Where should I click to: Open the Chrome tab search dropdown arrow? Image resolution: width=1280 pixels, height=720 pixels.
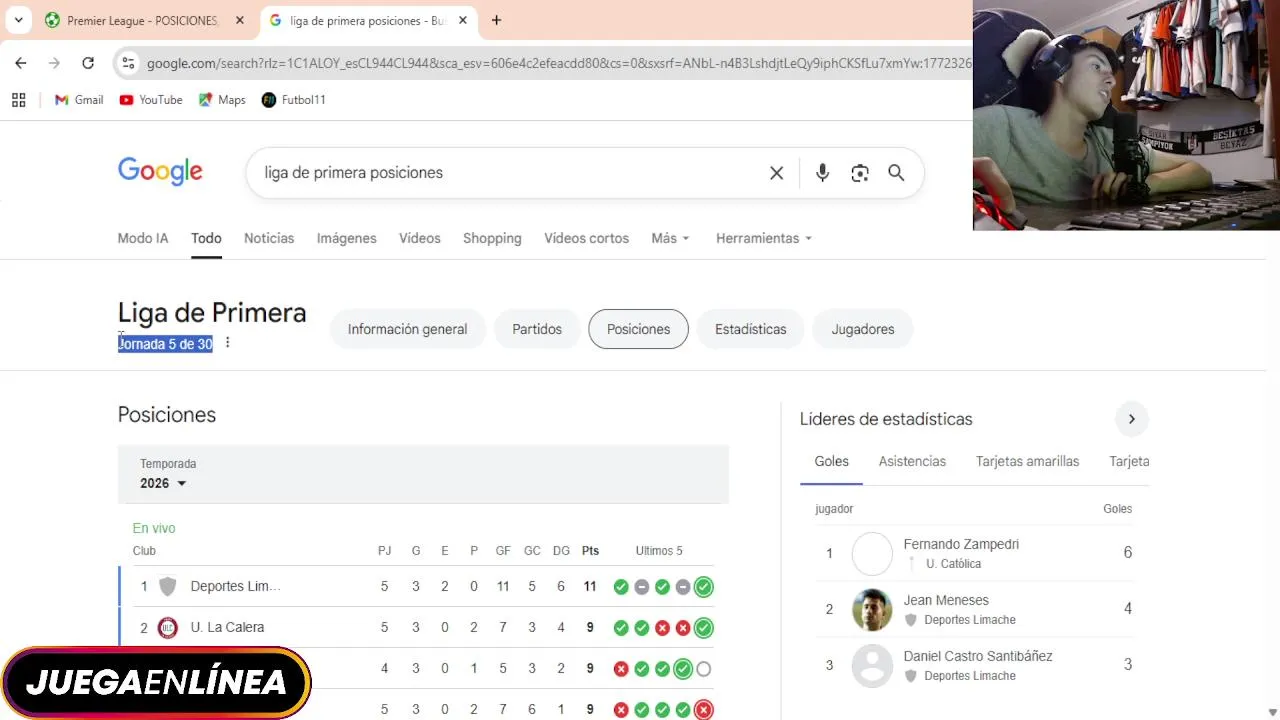pyautogui.click(x=18, y=20)
